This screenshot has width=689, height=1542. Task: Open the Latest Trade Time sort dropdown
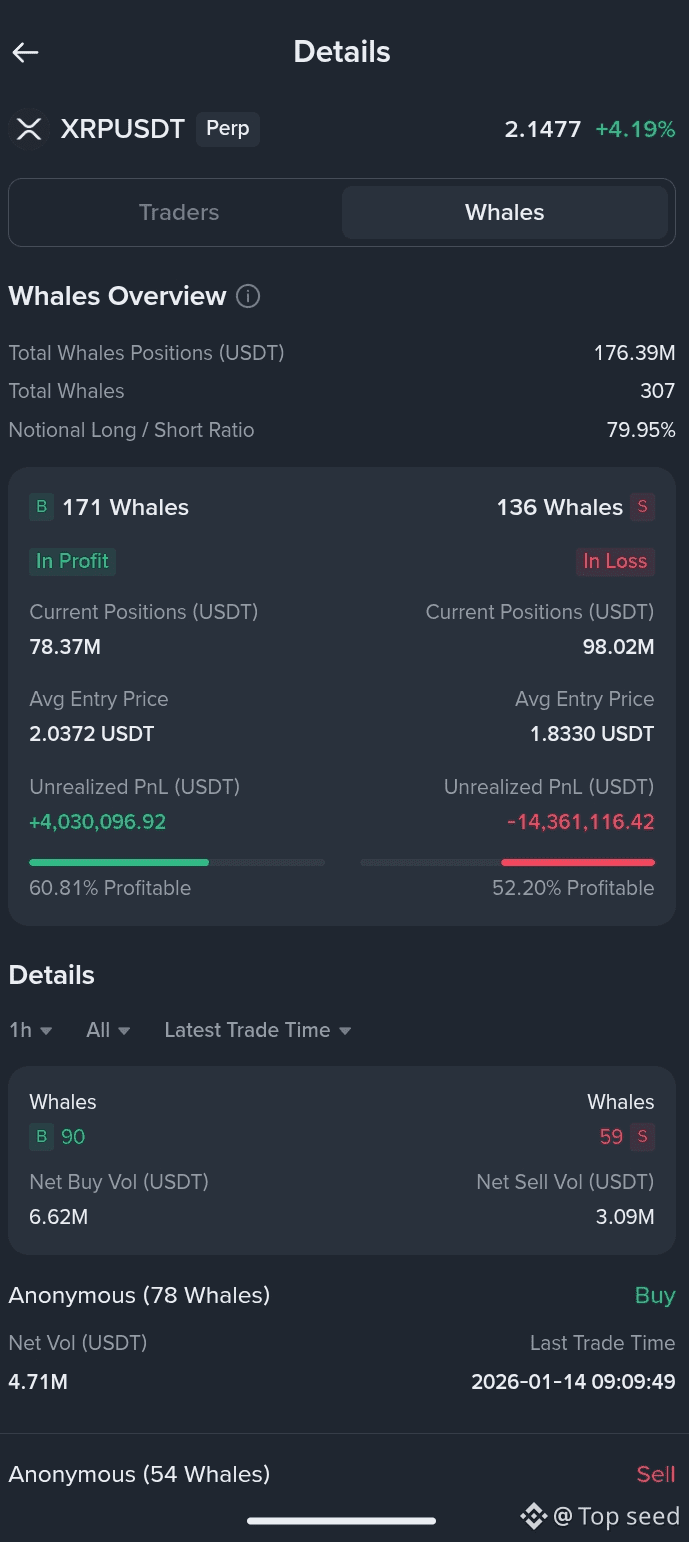pyautogui.click(x=257, y=1030)
